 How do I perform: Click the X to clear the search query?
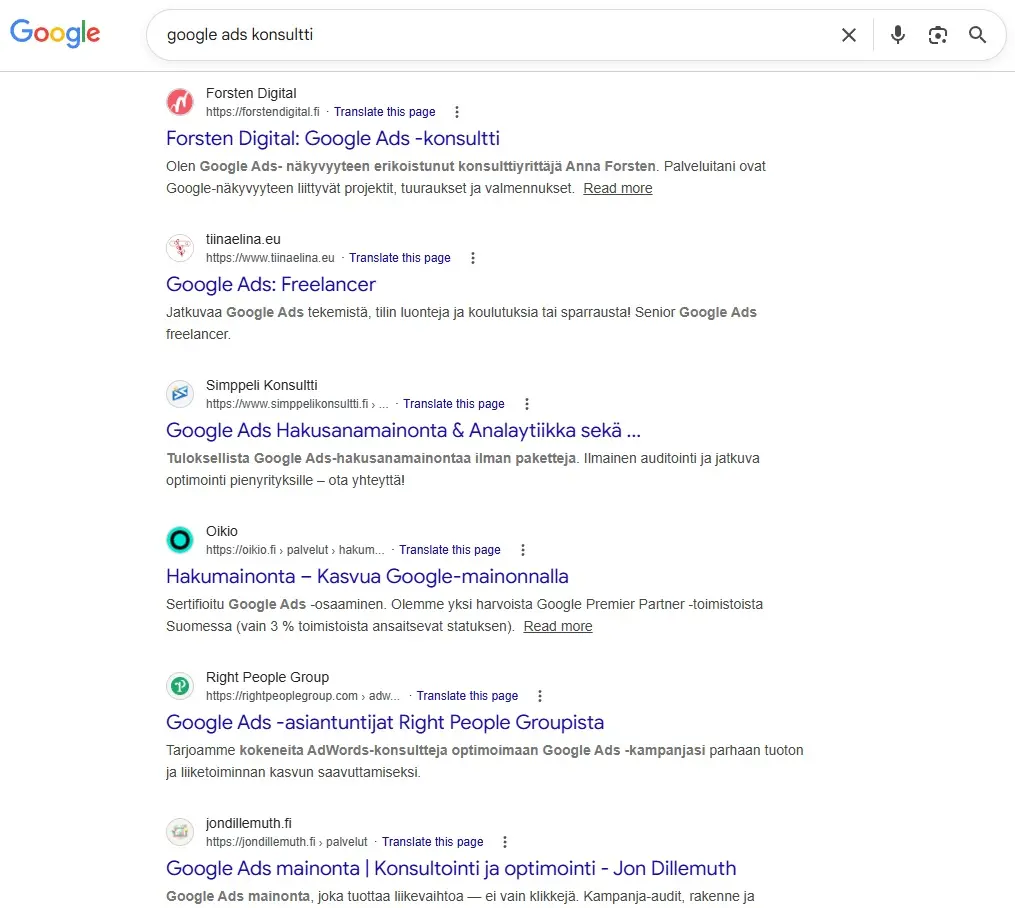(x=849, y=34)
